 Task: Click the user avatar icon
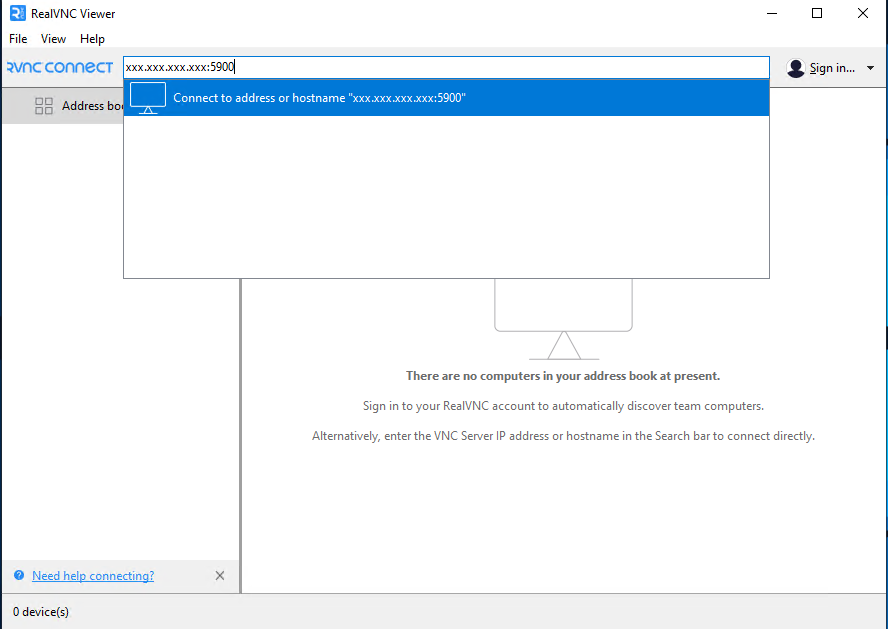click(x=796, y=68)
